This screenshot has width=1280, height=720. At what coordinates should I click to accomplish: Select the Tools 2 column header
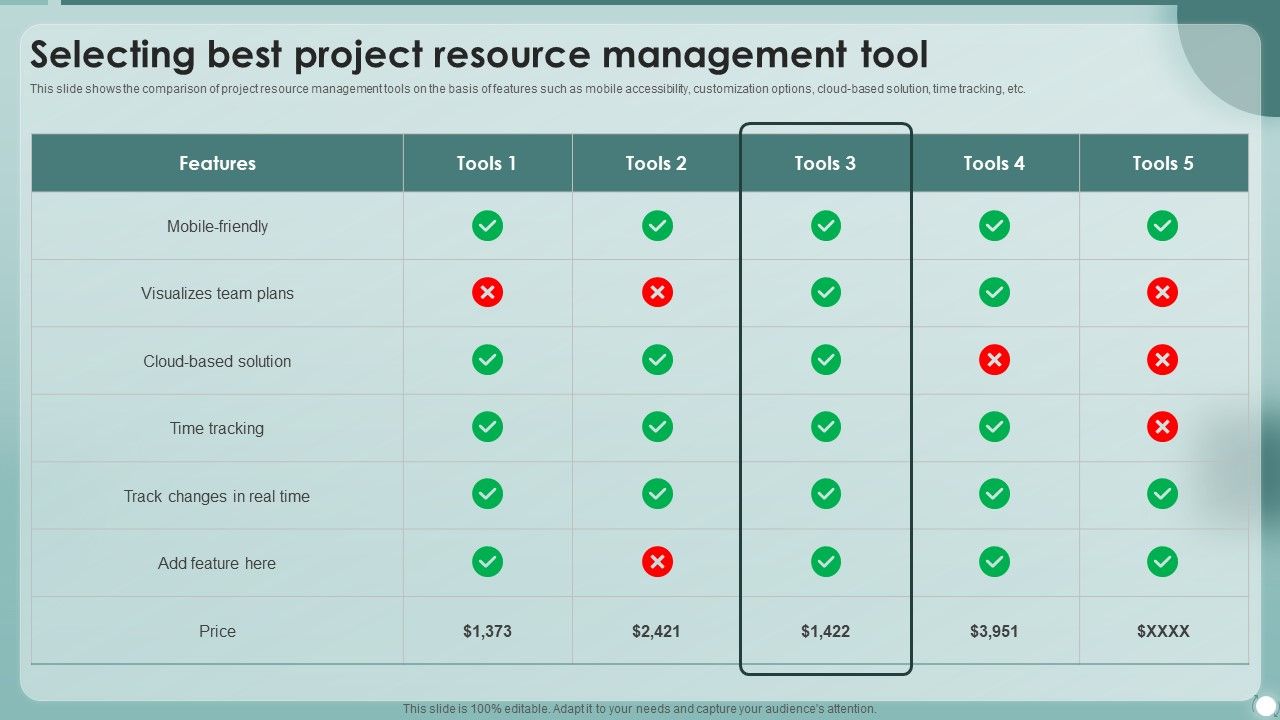pyautogui.click(x=656, y=163)
